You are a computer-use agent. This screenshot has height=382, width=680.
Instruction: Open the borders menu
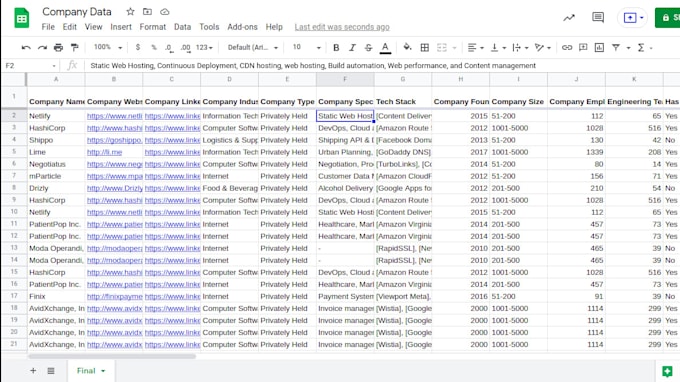425,47
